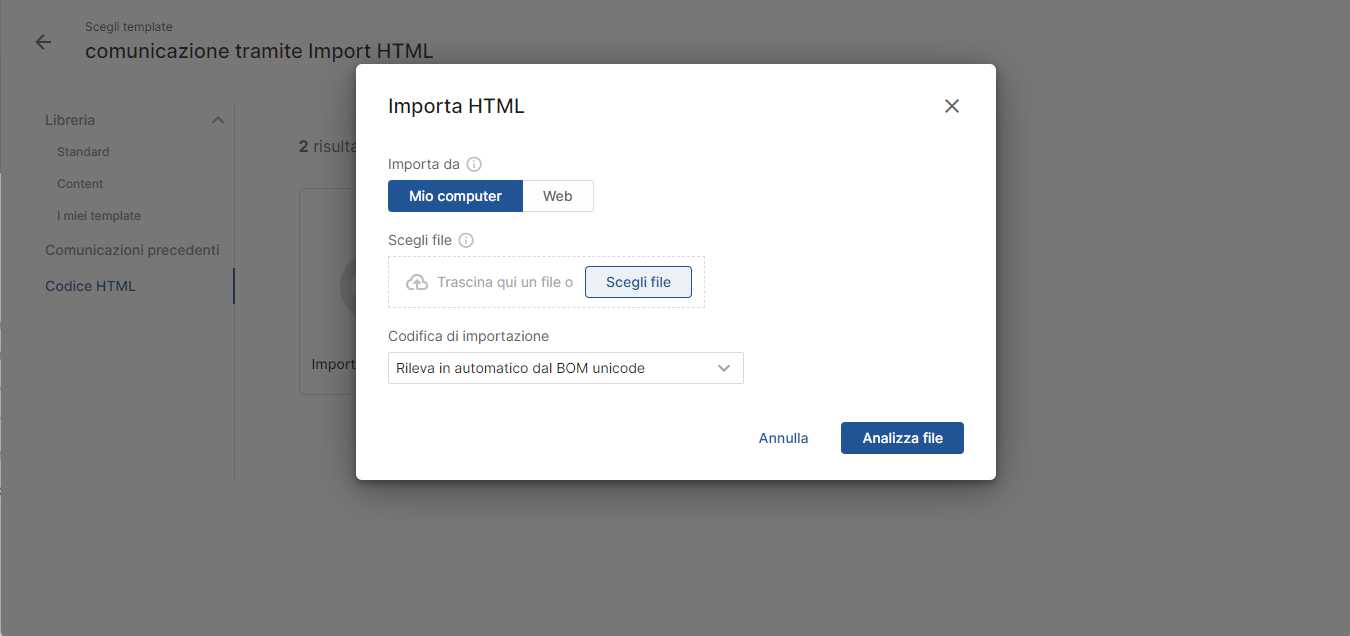Click the Scegli template heading text
This screenshot has width=1350, height=636.
[x=129, y=27]
